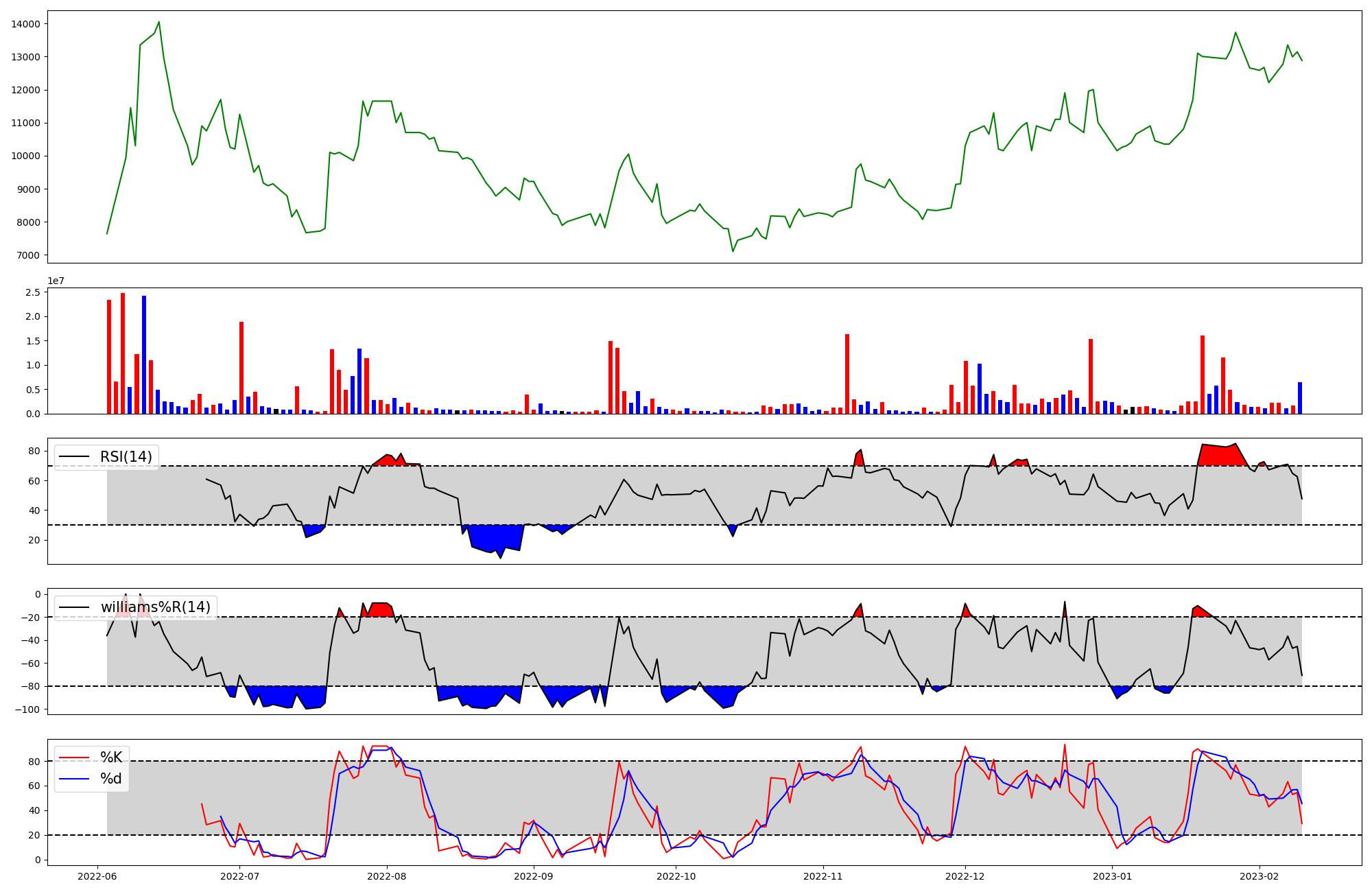1372x892 pixels.
Task: Click the -100 tick on Williams %R axis
Action: click(27, 709)
